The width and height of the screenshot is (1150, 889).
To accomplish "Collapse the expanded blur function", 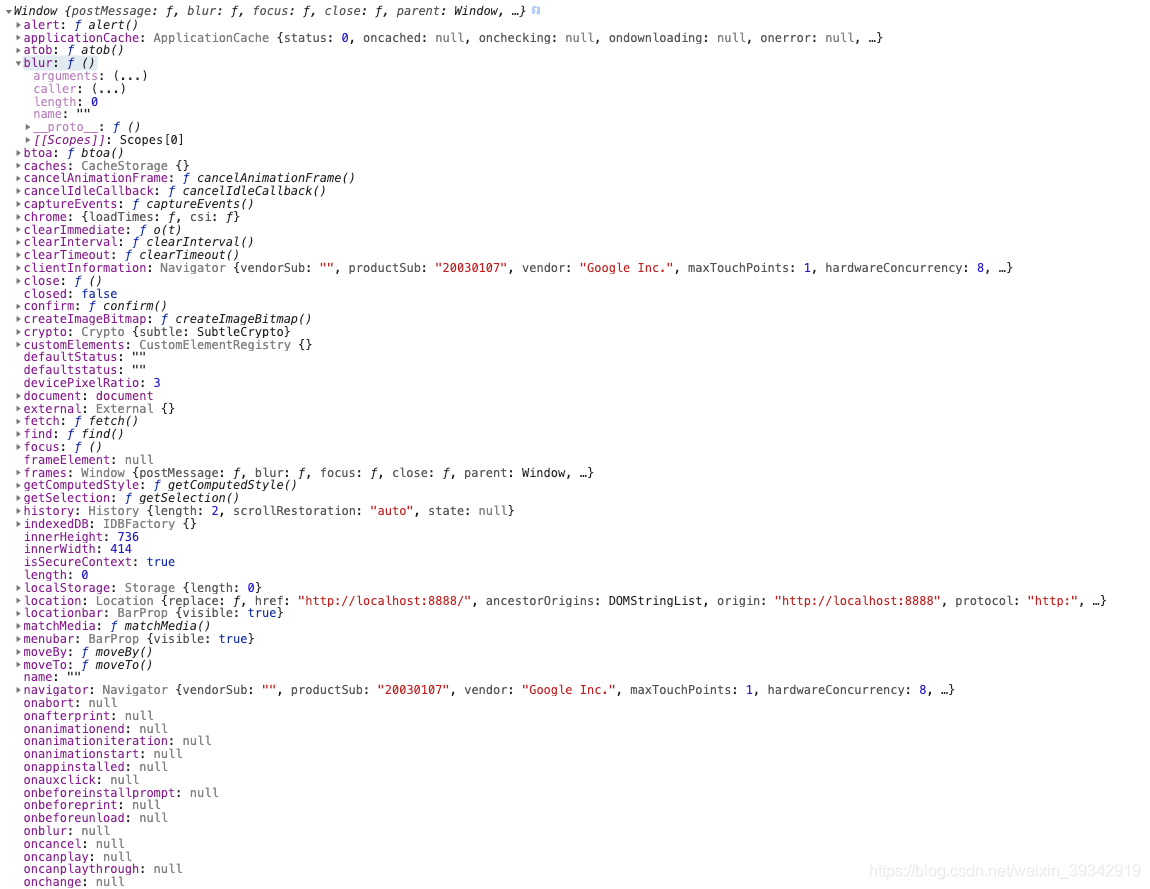I will point(18,63).
